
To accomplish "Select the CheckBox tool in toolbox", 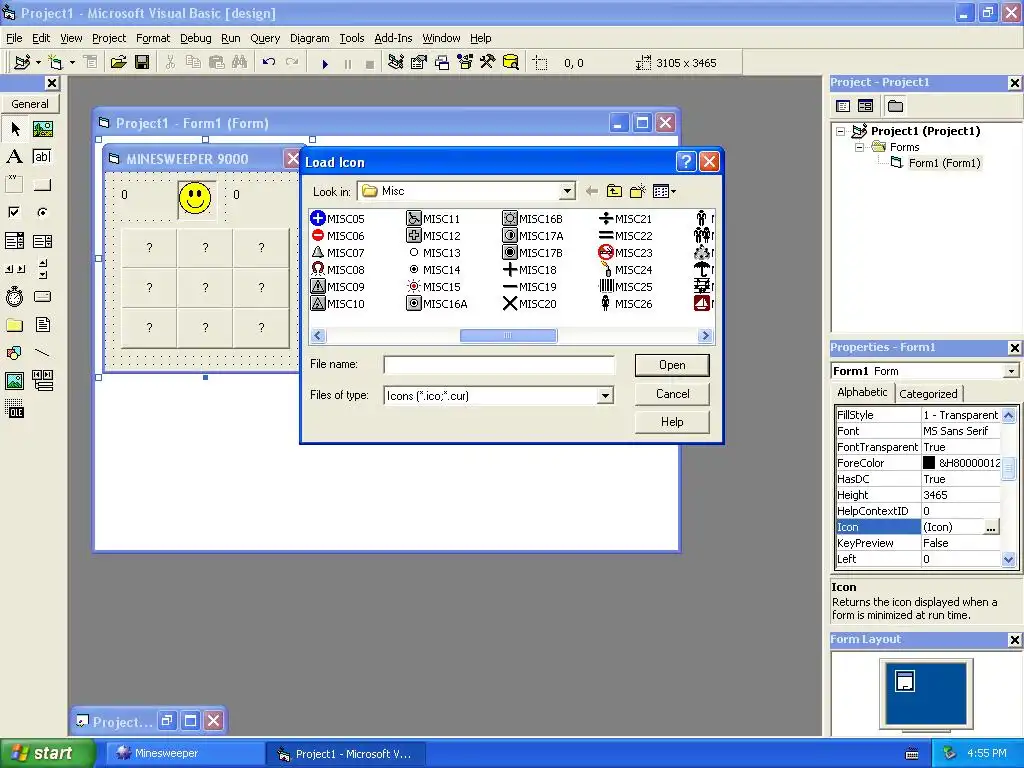I will pyautogui.click(x=14, y=212).
